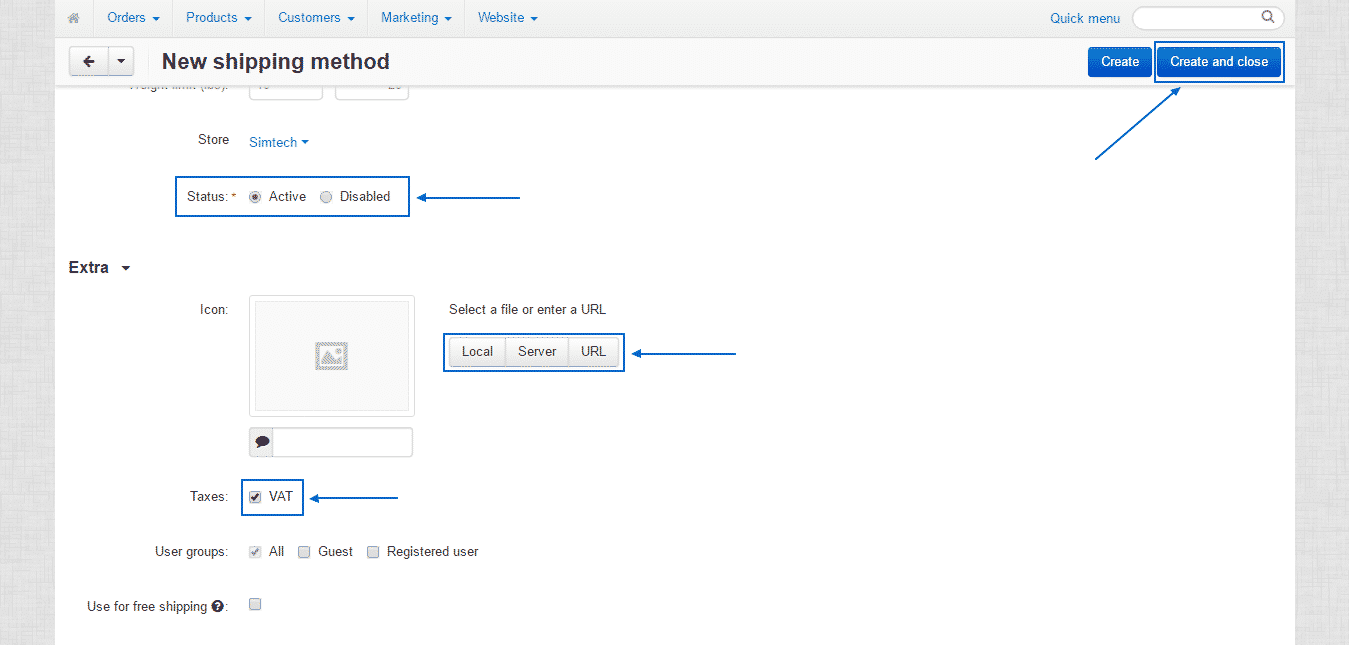Click the speech bubble icon beside the text field
The image size is (1349, 645).
click(260, 441)
